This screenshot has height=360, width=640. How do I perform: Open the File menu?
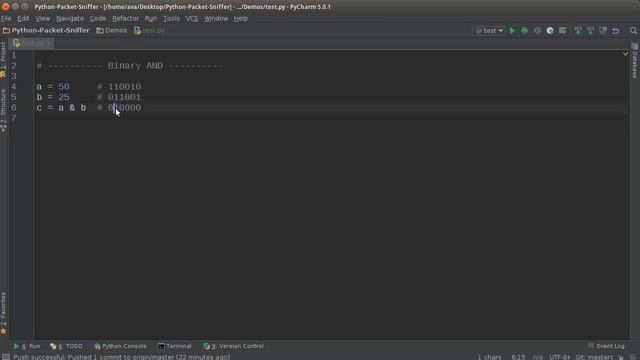pos(6,18)
